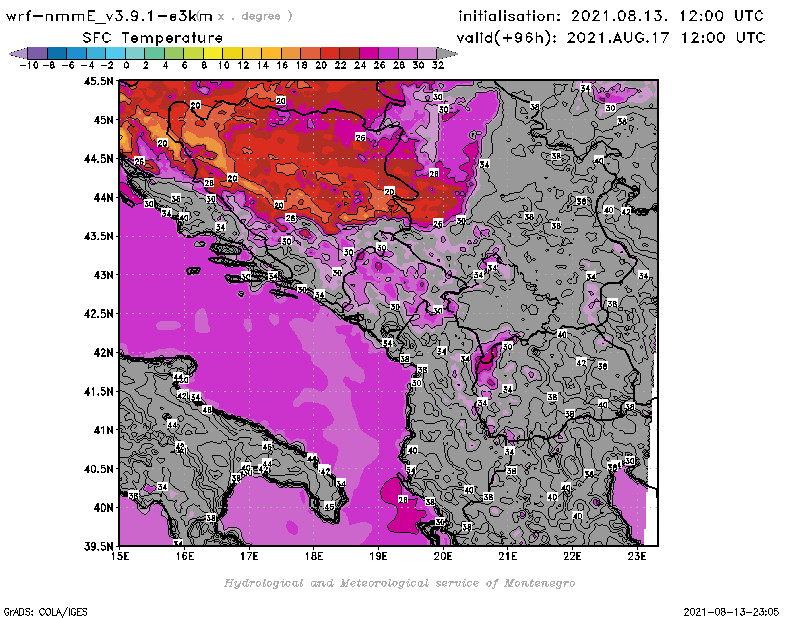This screenshot has width=800, height=618.
Task: Click 'Hydrological and Meteorological service of Montenegro' caption
Action: pyautogui.click(x=399, y=583)
